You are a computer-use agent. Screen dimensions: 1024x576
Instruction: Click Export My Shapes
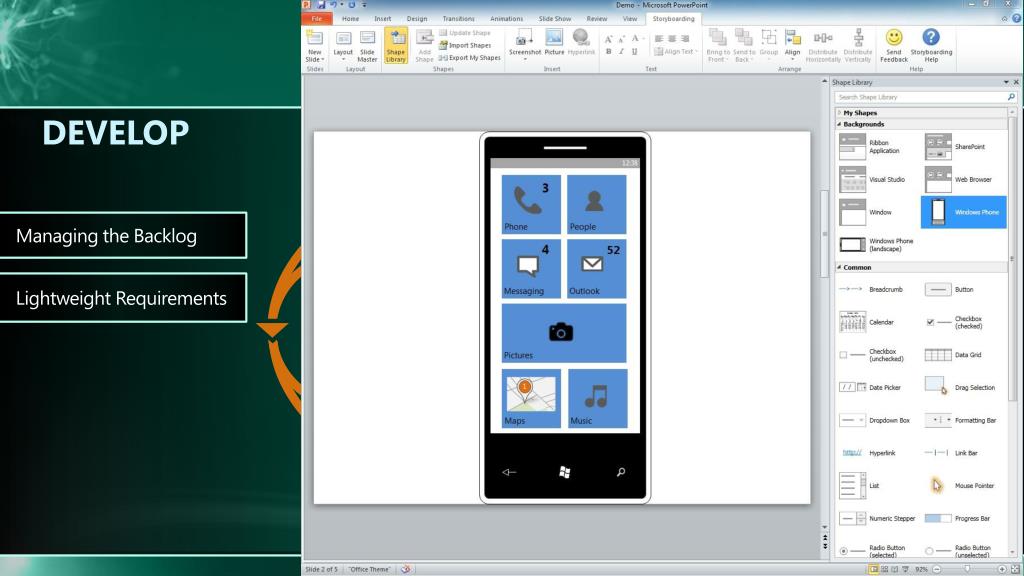coord(472,58)
